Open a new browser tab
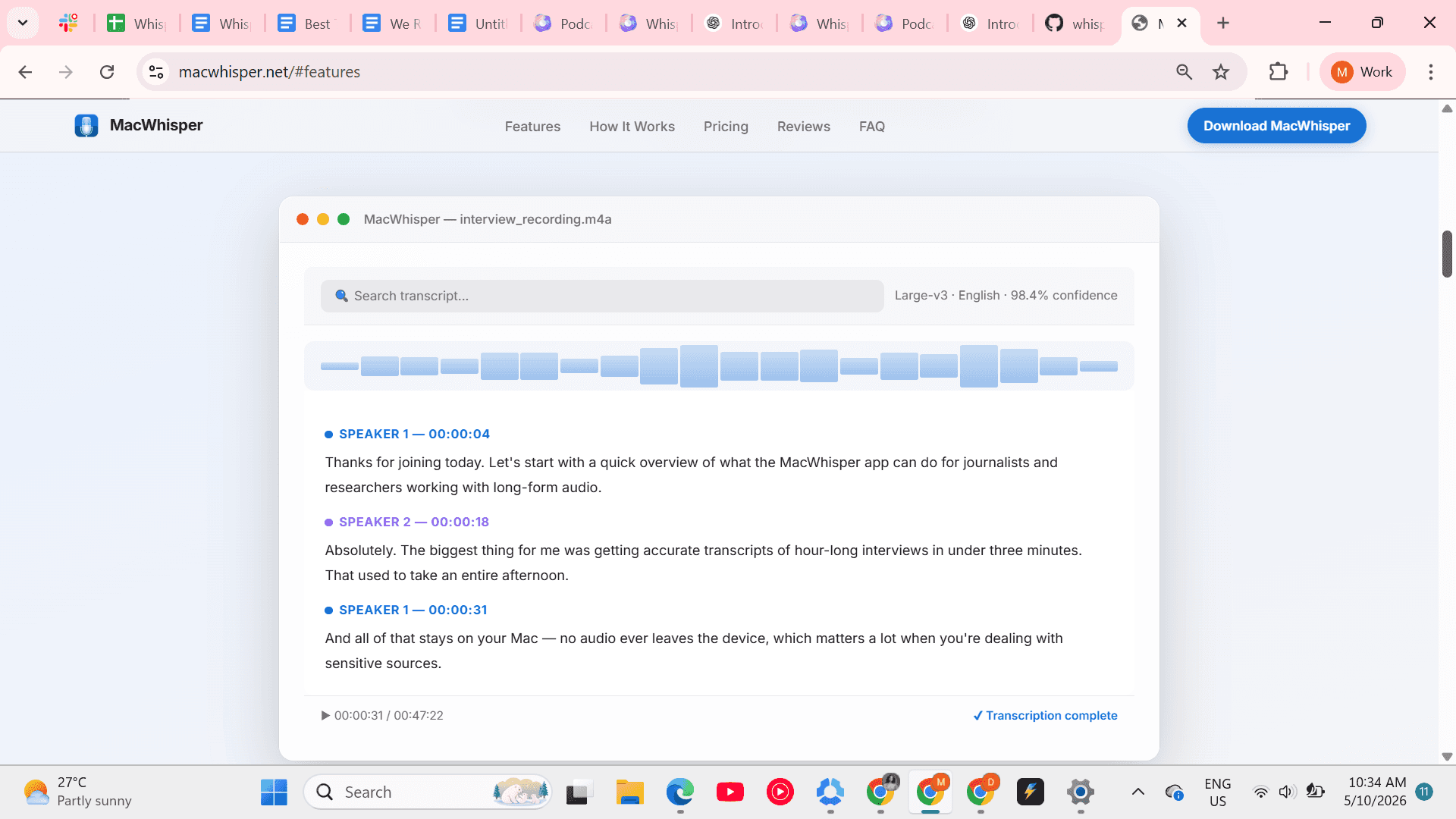This screenshot has height=819, width=1456. 1223,23
